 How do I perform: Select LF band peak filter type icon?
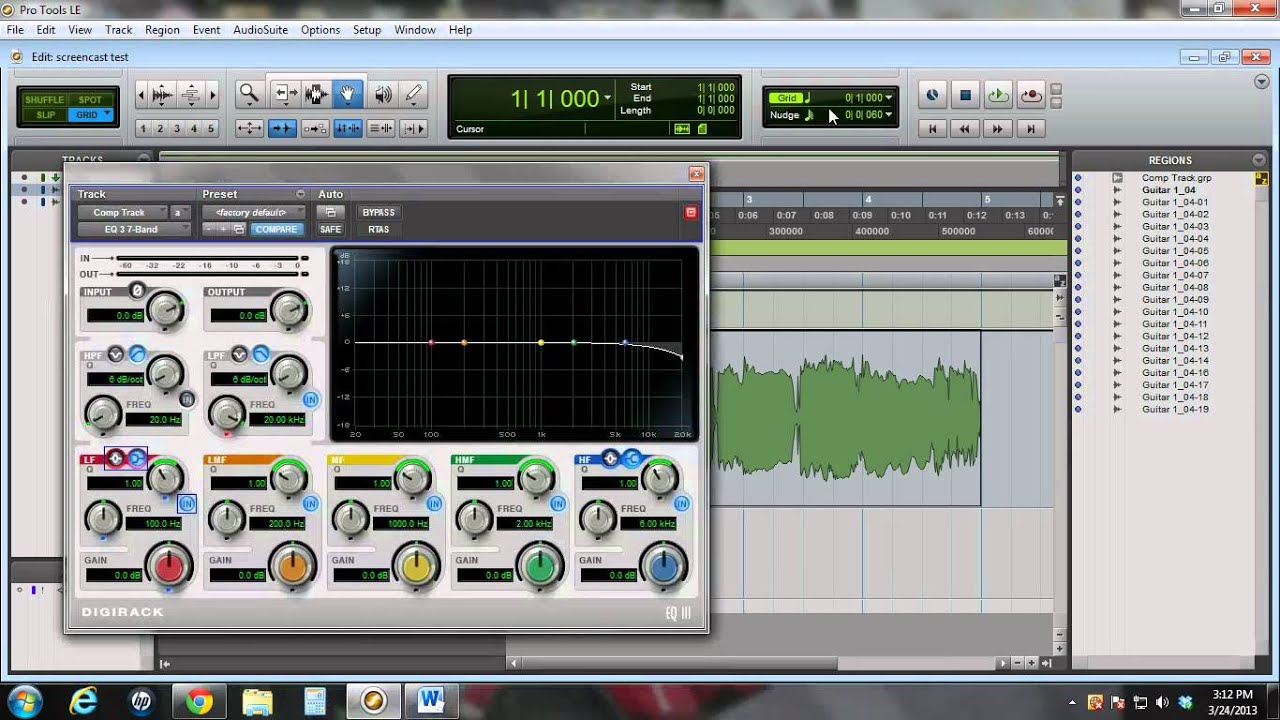click(116, 458)
